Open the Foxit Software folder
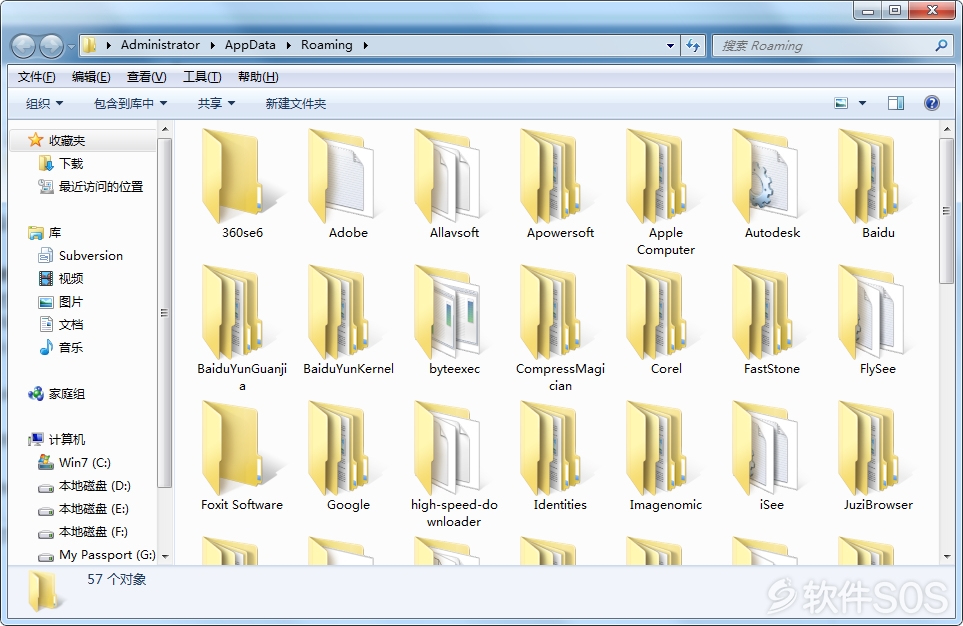Screen dimensions: 963x626 click(x=242, y=456)
